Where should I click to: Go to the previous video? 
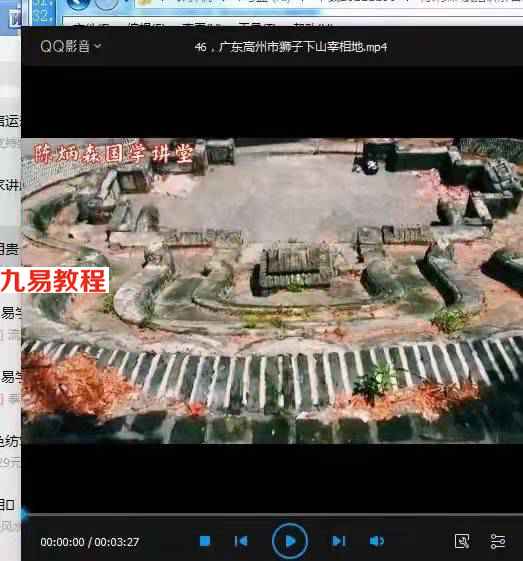click(x=241, y=541)
